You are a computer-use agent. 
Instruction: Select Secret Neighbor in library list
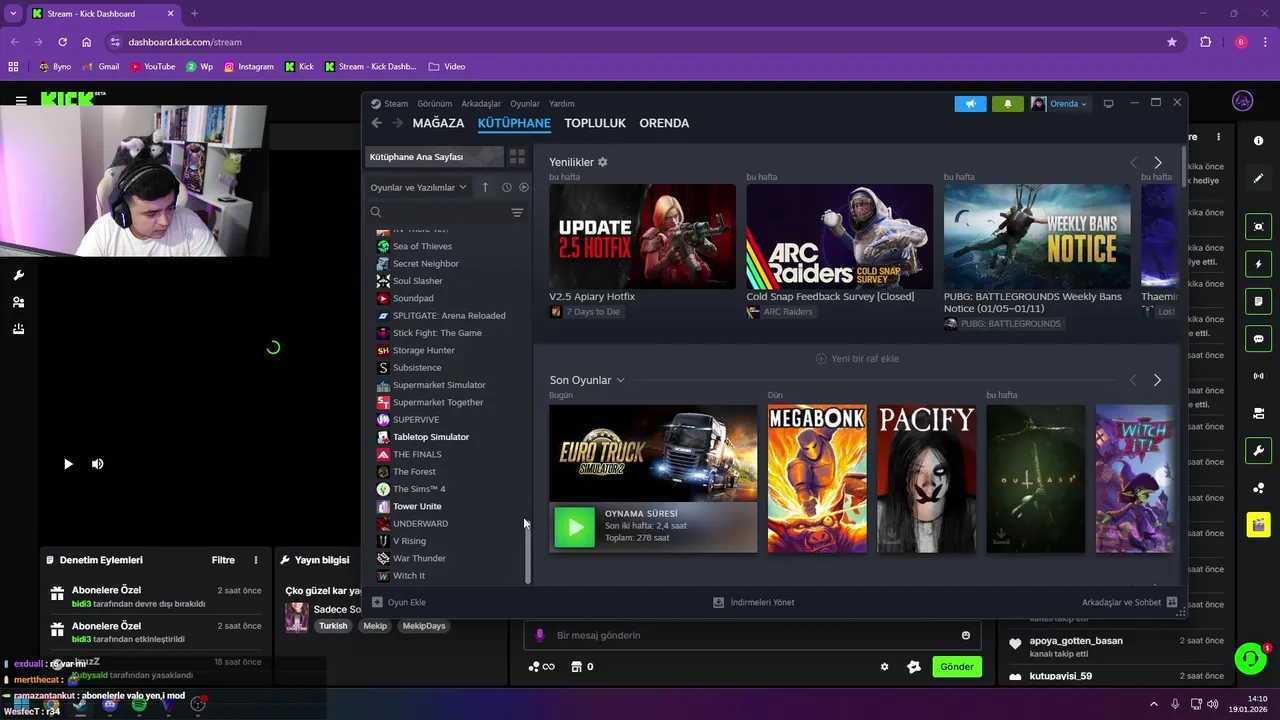point(426,264)
